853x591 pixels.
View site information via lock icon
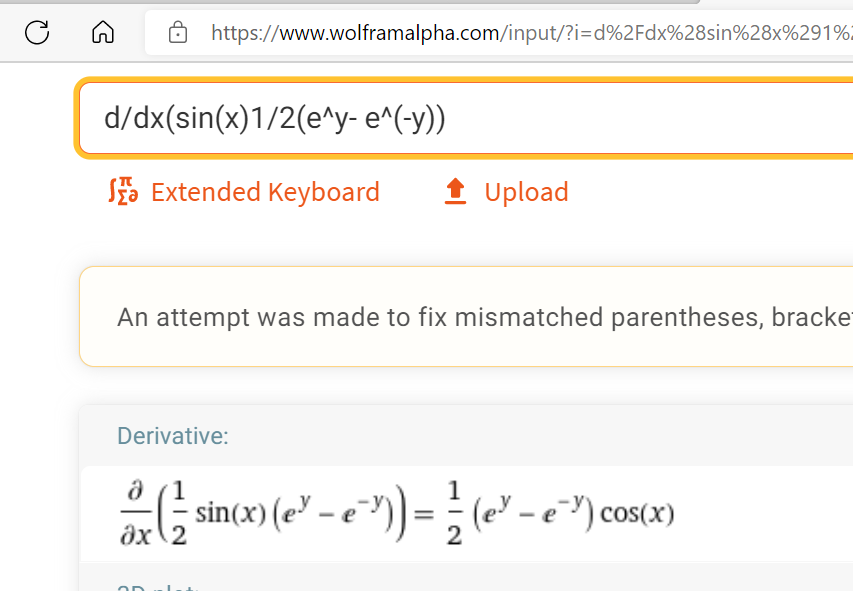click(178, 33)
